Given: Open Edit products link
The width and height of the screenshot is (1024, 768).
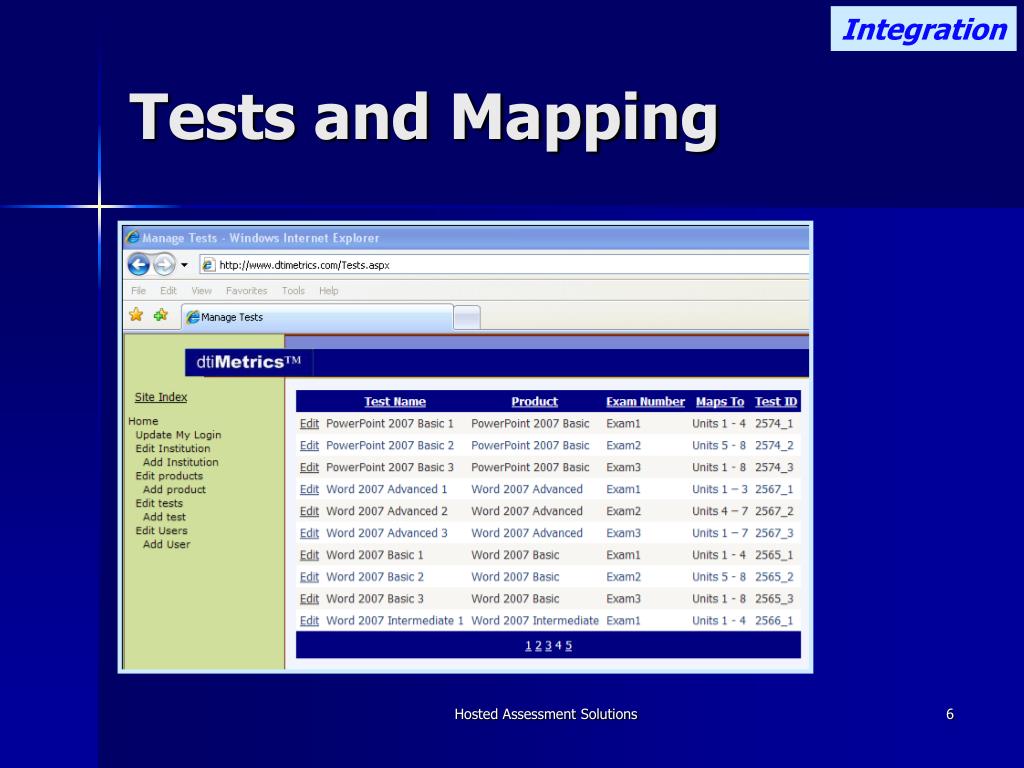Looking at the screenshot, I should point(169,476).
